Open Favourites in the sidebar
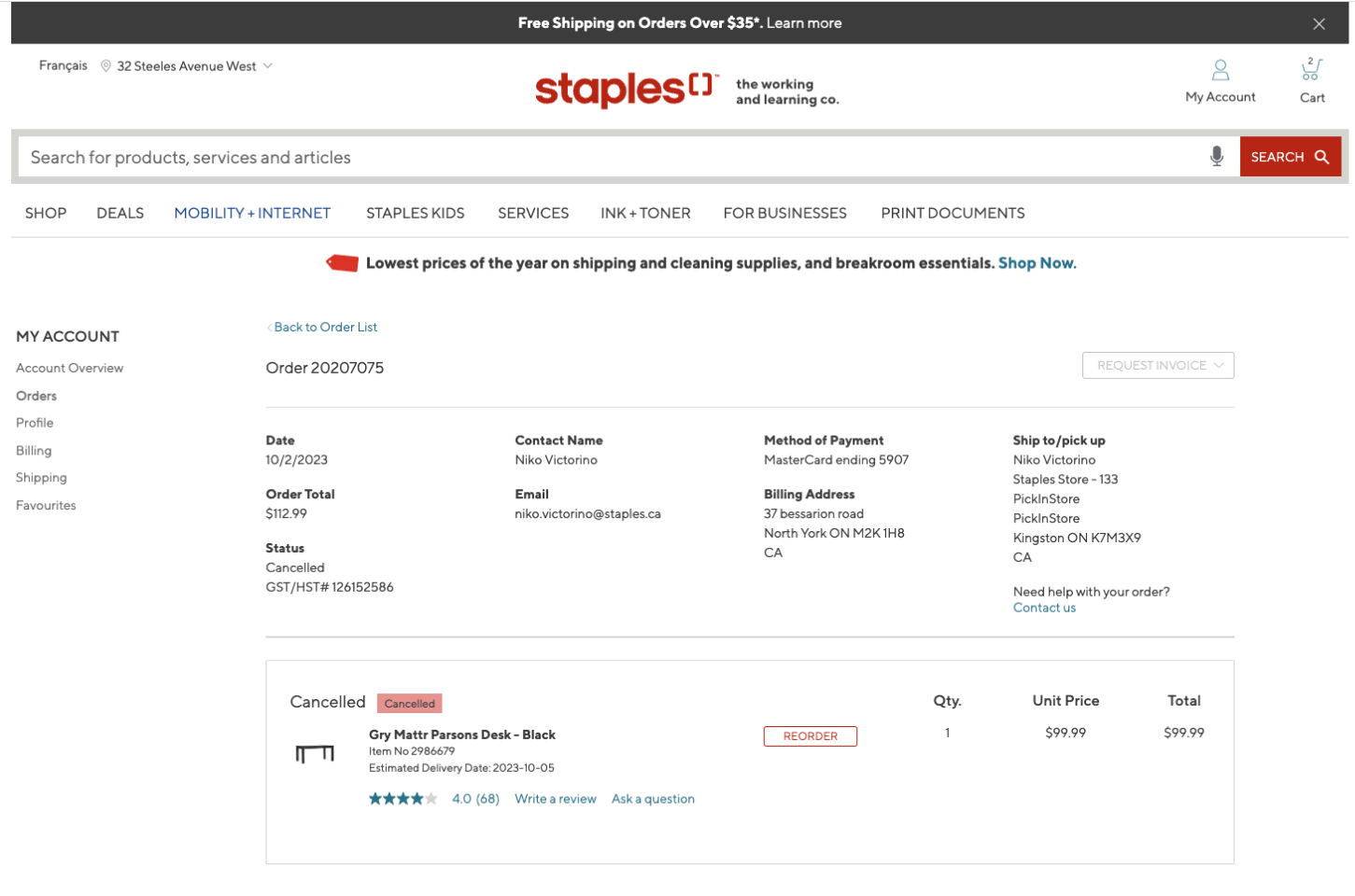Image resolution: width=1355 pixels, height=896 pixels. coord(46,506)
